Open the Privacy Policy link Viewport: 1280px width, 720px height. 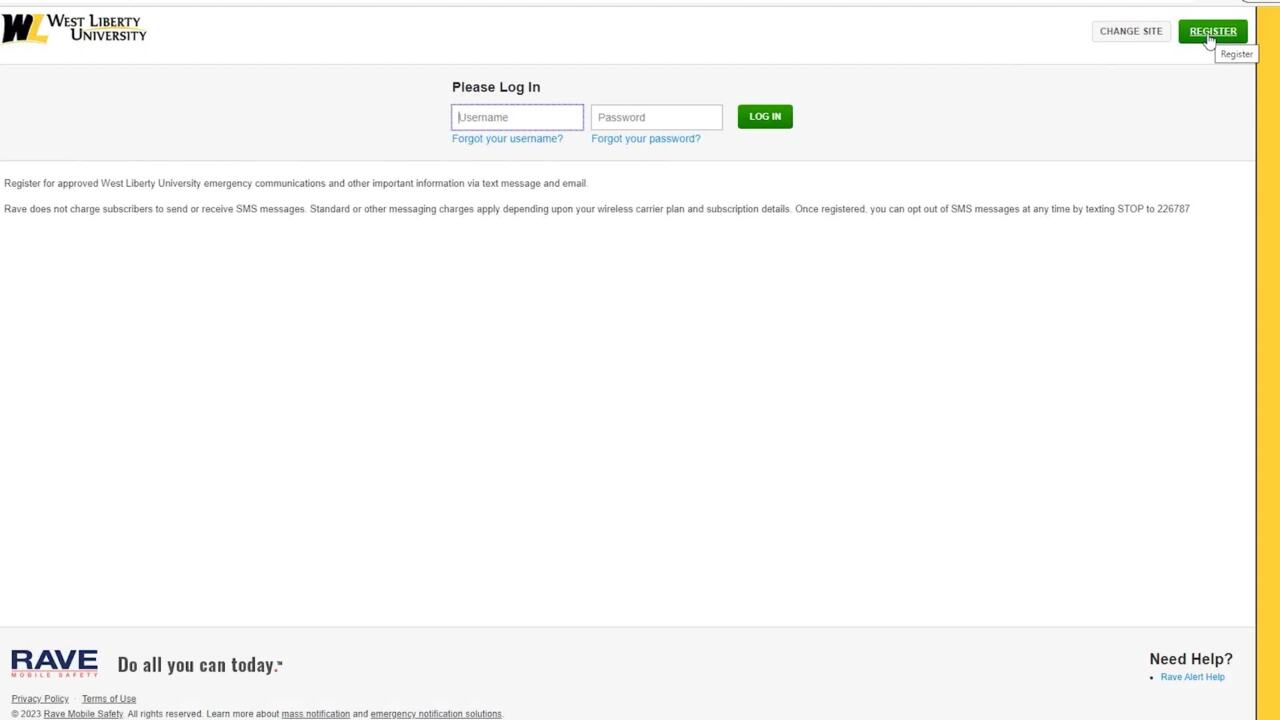coord(40,699)
